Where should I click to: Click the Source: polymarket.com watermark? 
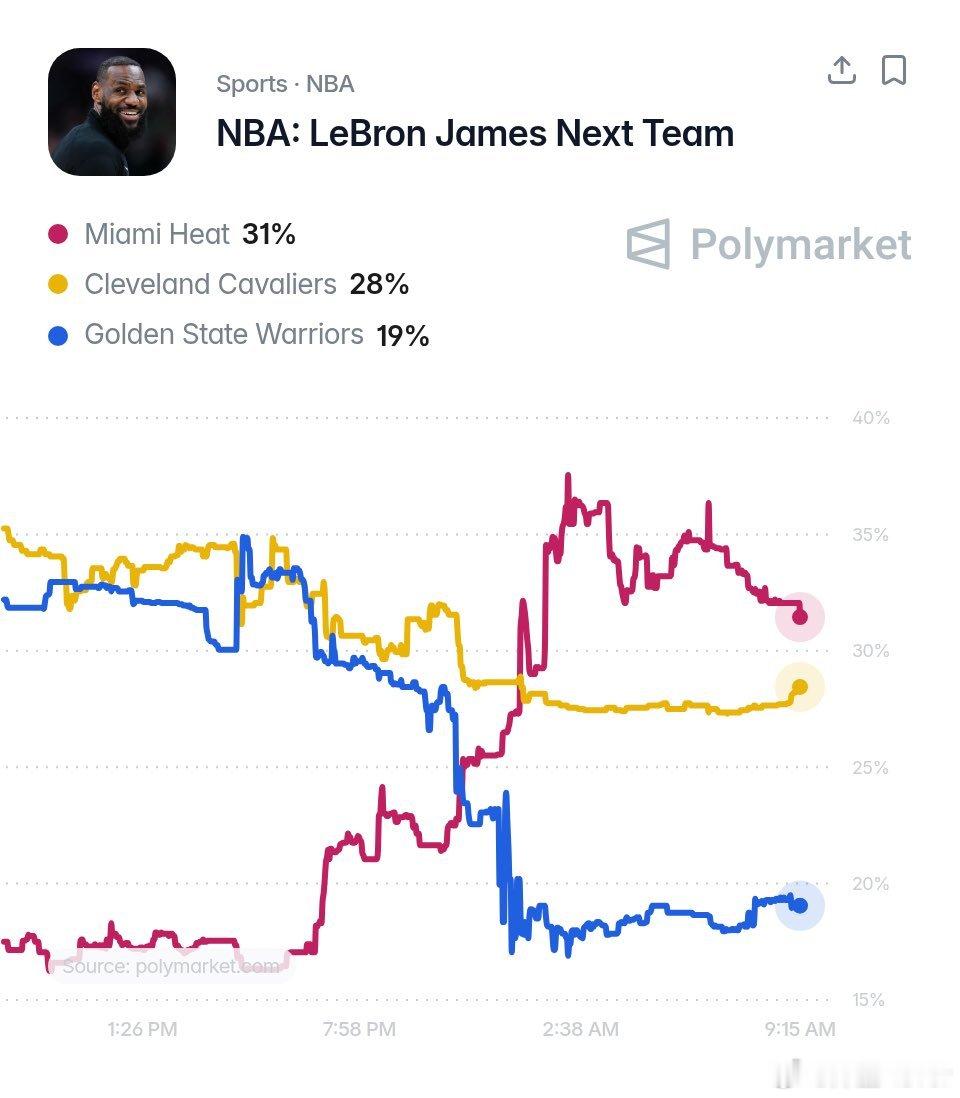coord(171,966)
